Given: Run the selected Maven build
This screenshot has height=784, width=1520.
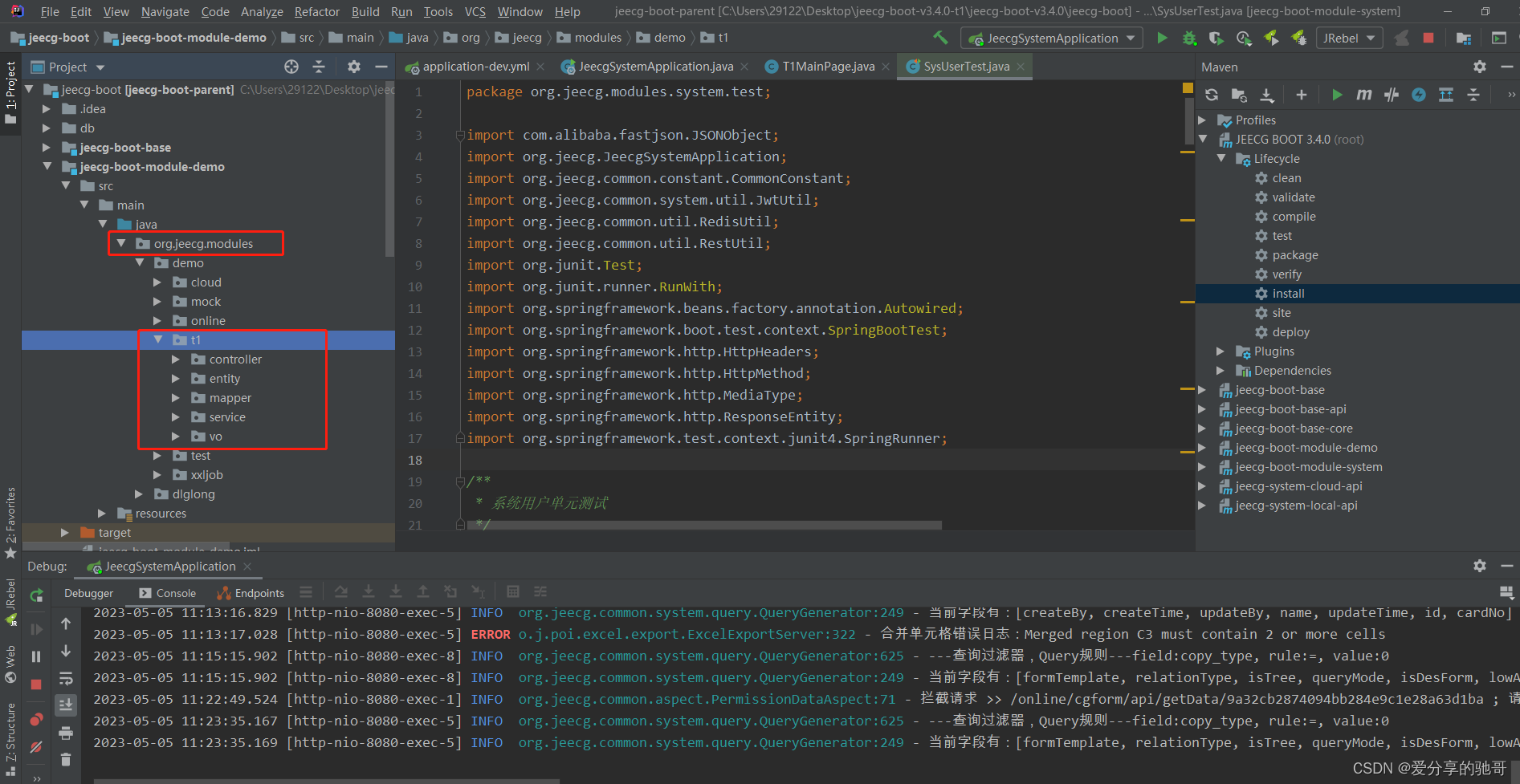Looking at the screenshot, I should 1337,95.
